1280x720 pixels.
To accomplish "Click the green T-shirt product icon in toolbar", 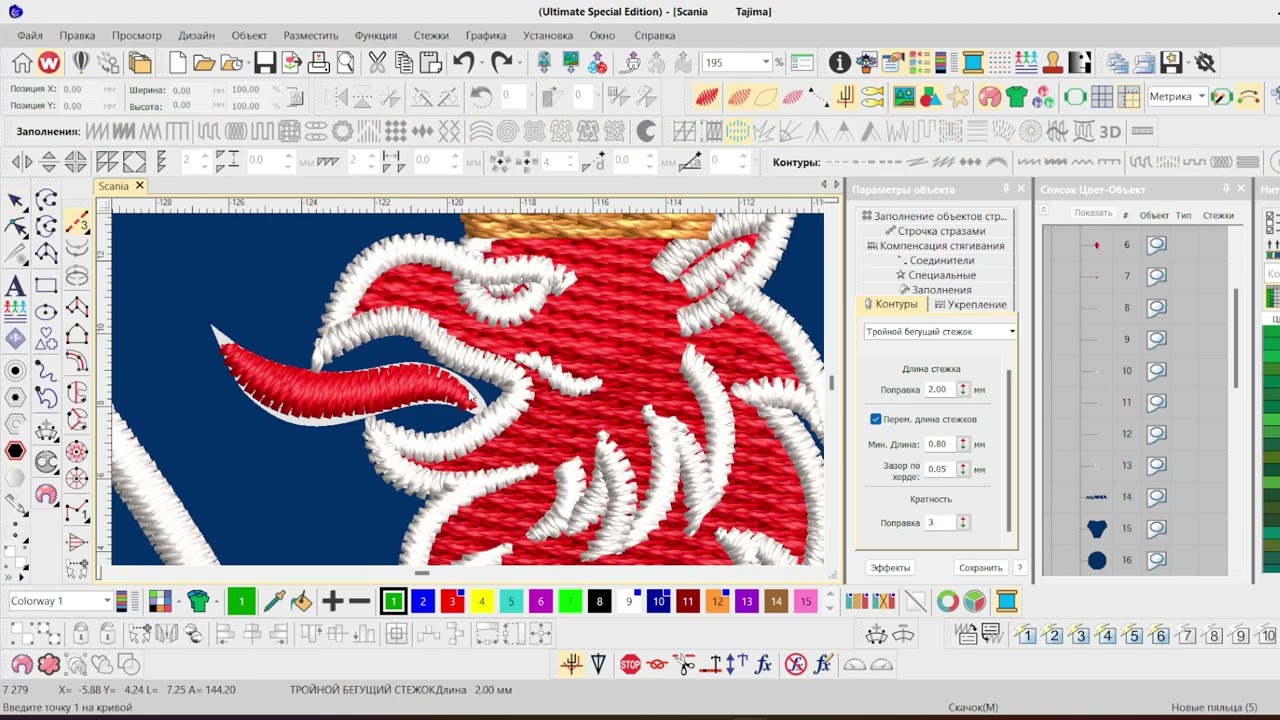I will 1017,97.
